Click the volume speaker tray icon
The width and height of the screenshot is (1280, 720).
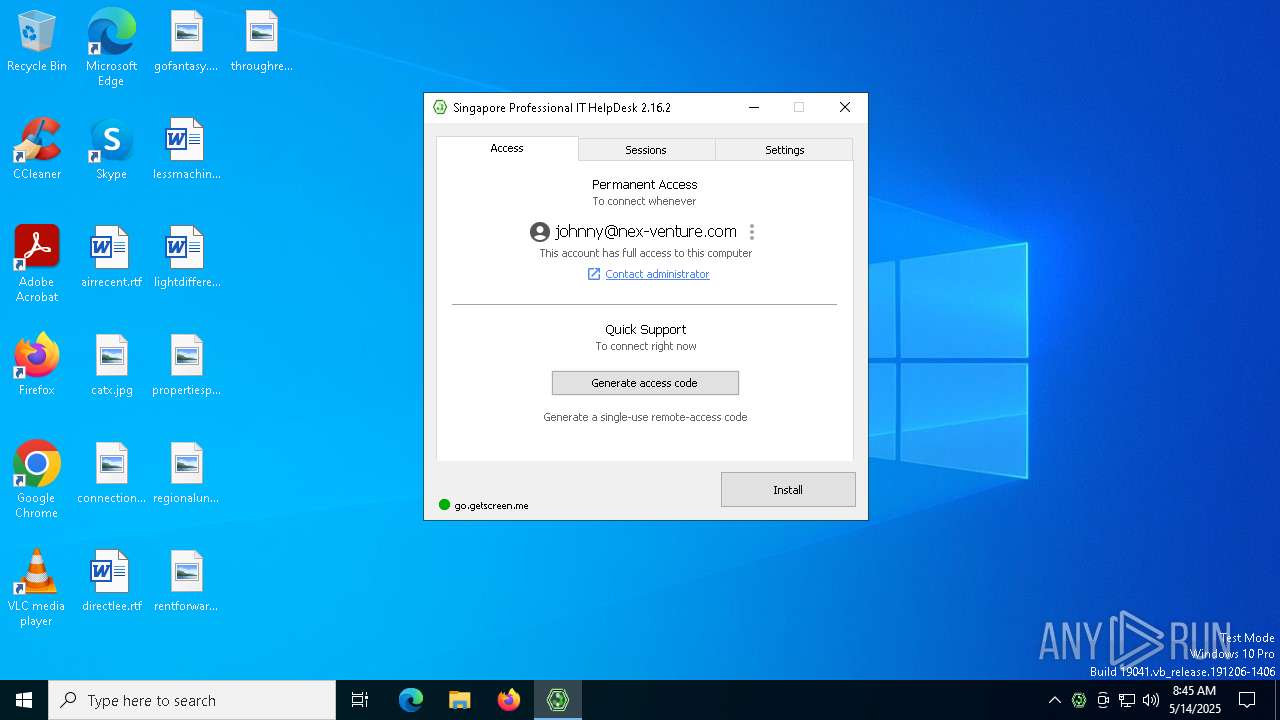tap(1151, 700)
